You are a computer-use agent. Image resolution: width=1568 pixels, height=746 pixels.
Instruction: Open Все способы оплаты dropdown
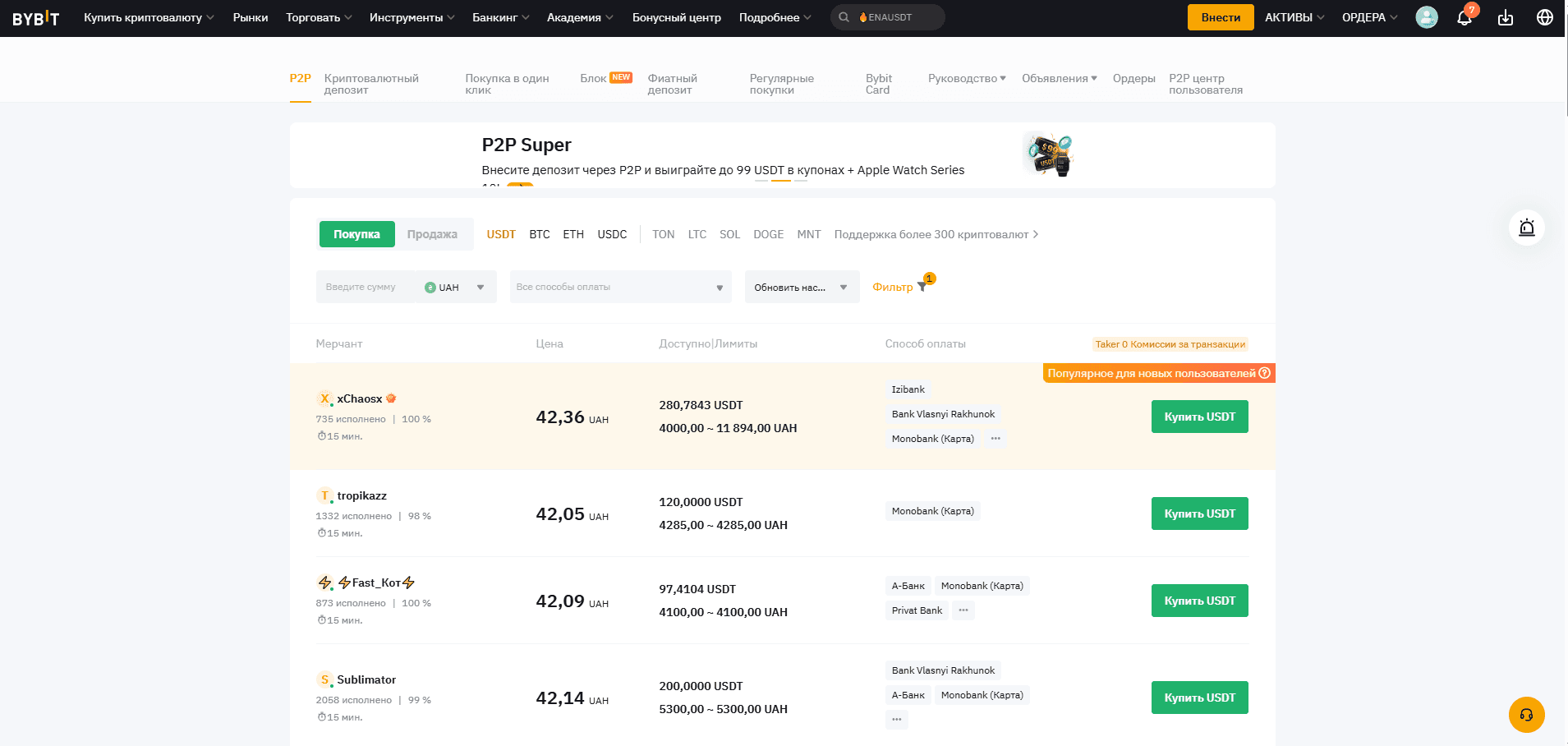click(620, 287)
